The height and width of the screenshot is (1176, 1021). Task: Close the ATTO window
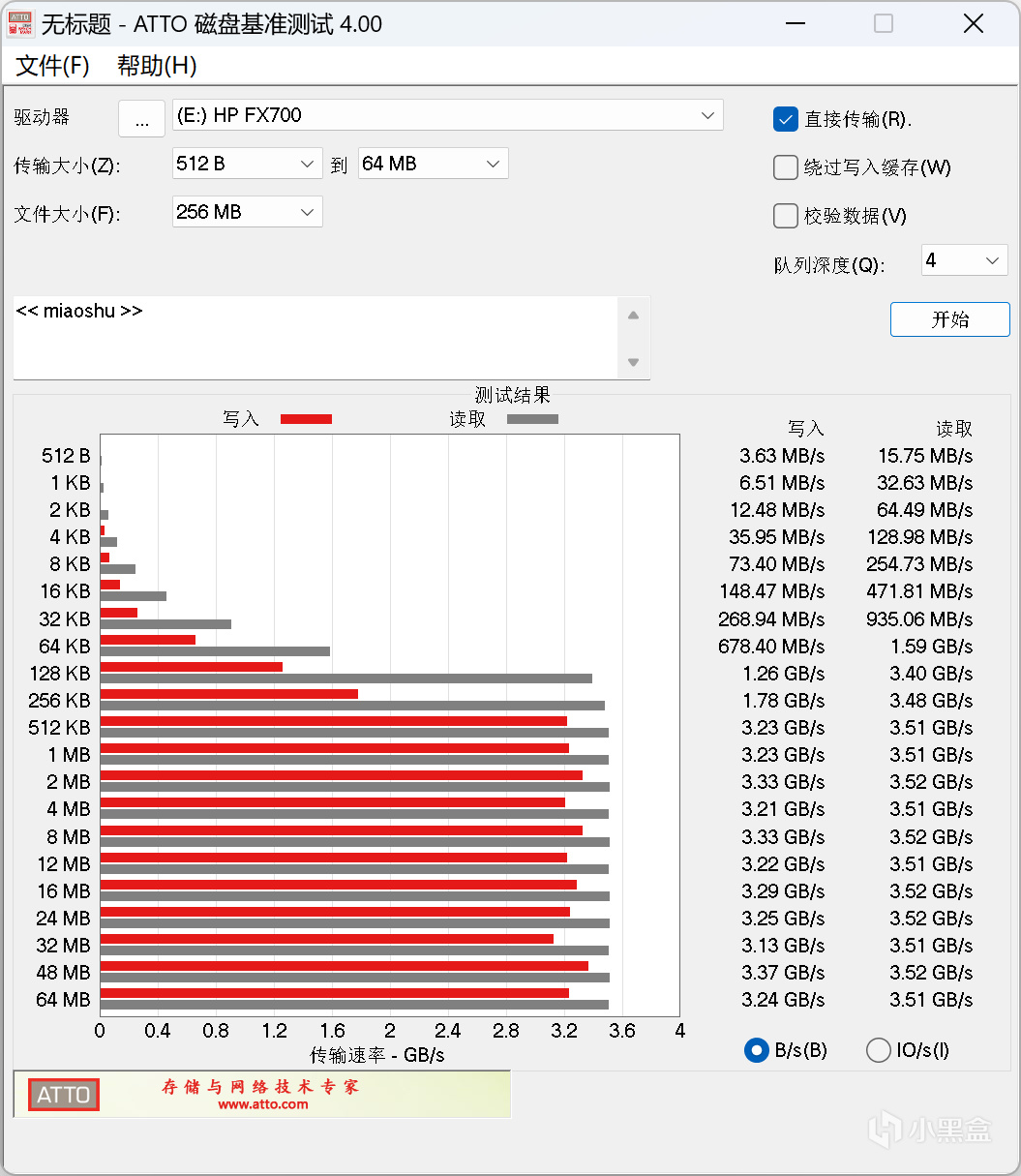click(974, 24)
